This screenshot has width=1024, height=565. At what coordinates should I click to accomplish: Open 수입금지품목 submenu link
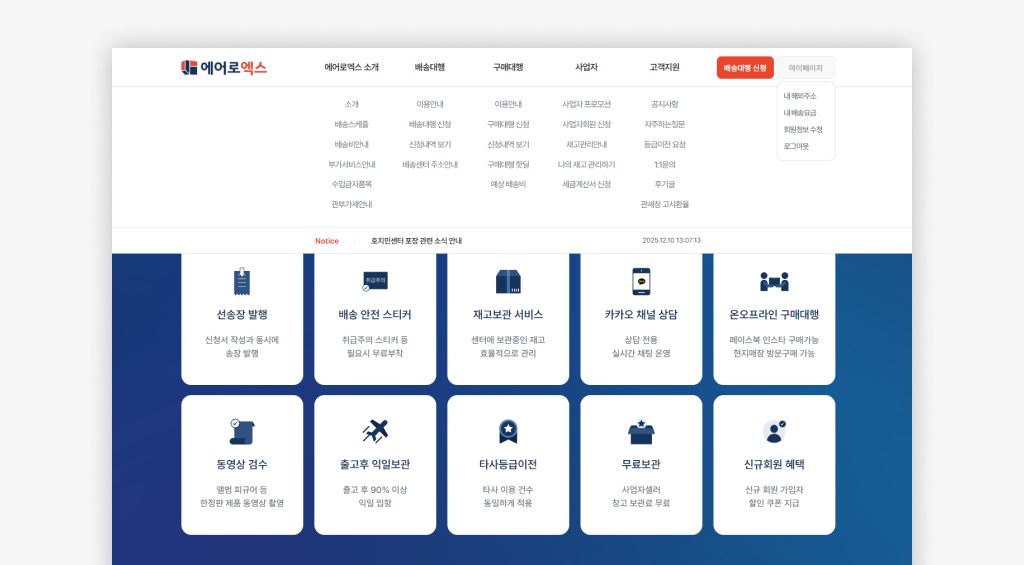(x=351, y=184)
